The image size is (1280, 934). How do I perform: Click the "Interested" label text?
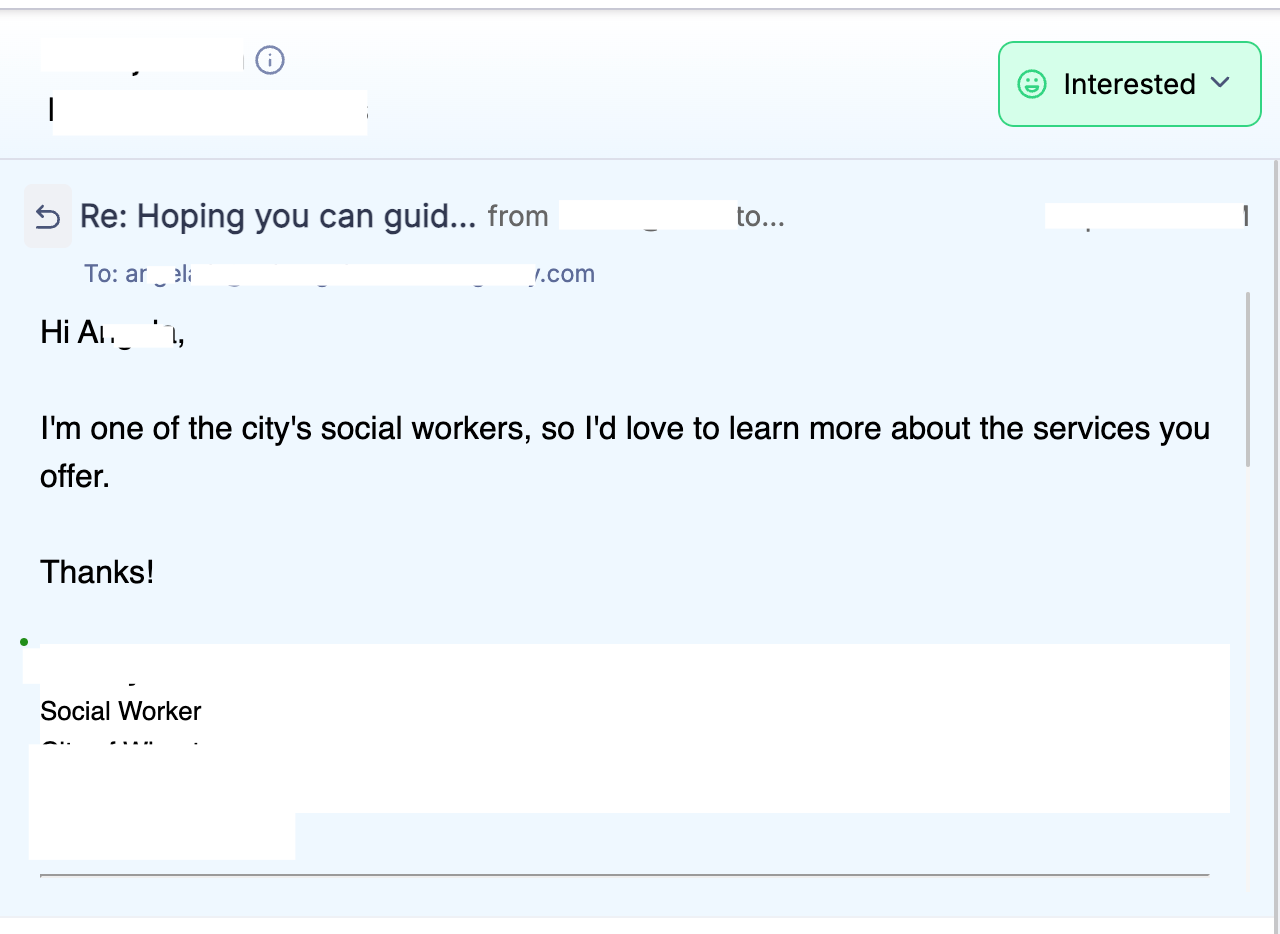point(1129,84)
